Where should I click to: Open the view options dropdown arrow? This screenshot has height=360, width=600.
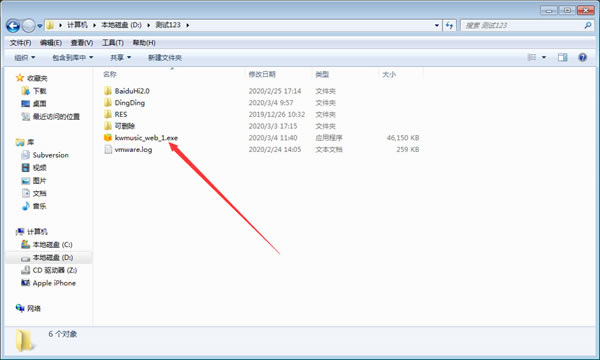click(x=544, y=58)
